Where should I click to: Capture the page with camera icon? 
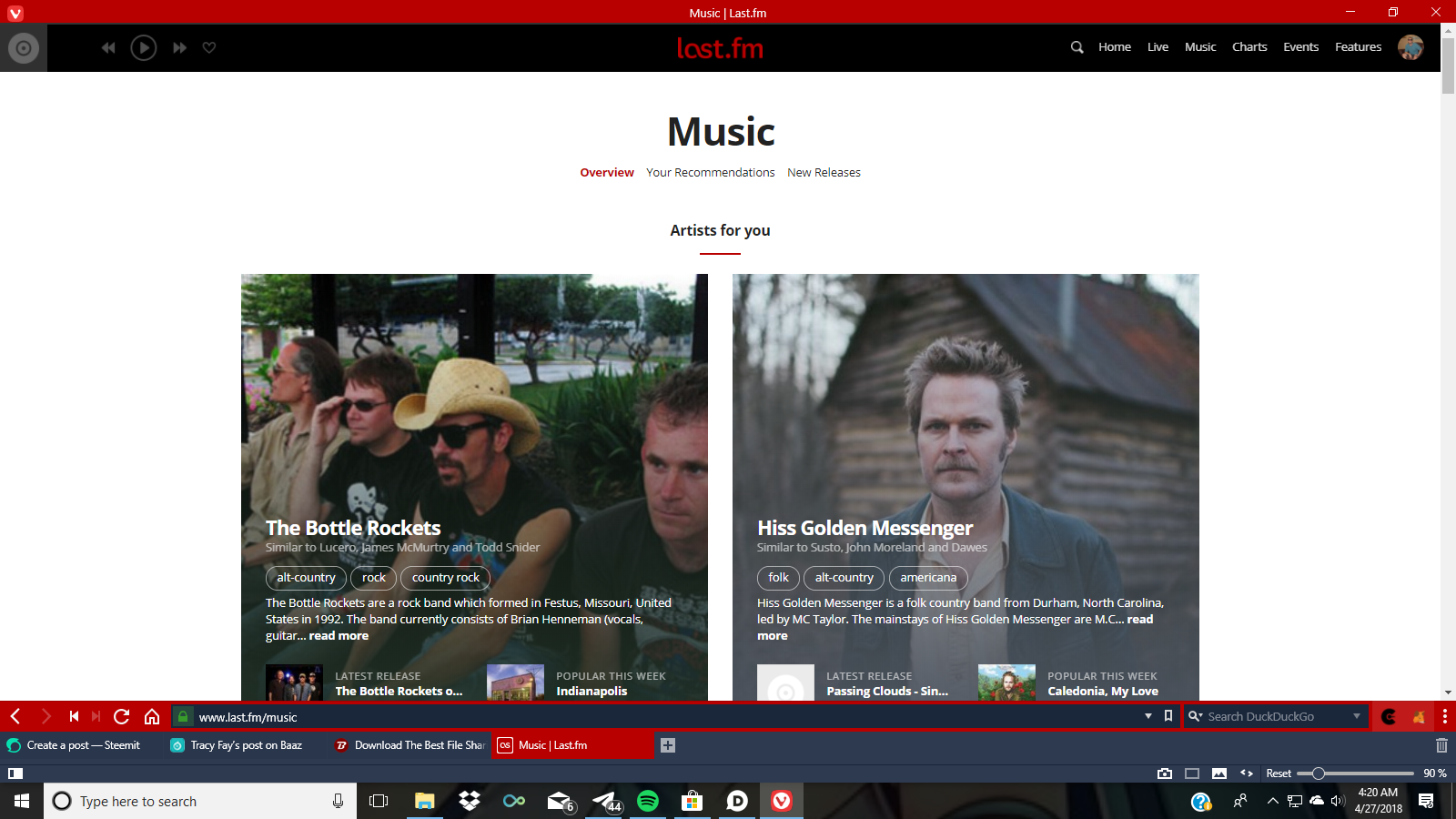(1165, 773)
